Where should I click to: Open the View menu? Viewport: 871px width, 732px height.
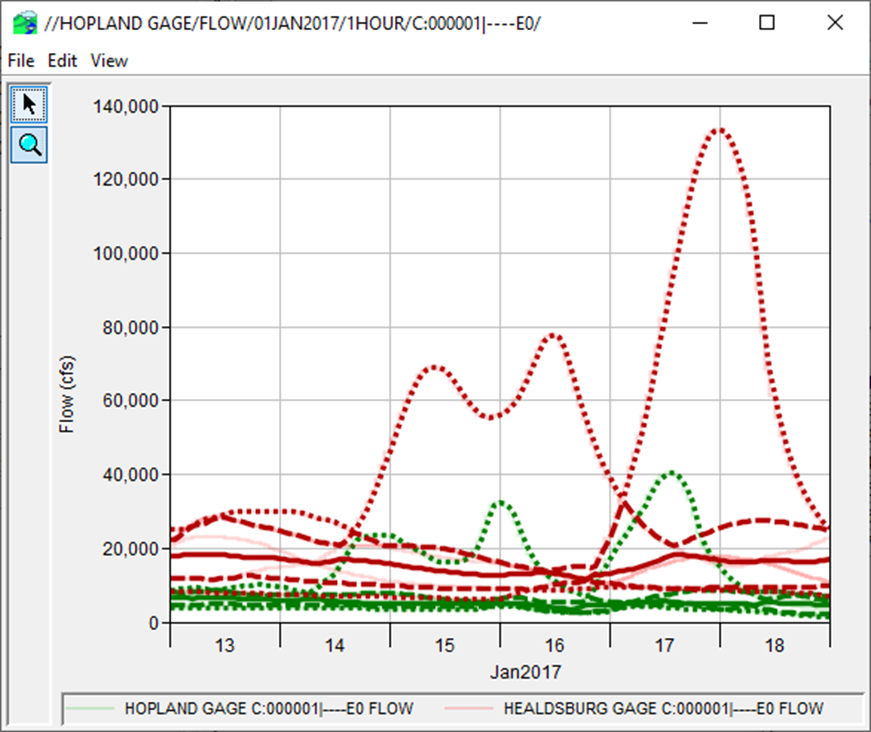109,60
